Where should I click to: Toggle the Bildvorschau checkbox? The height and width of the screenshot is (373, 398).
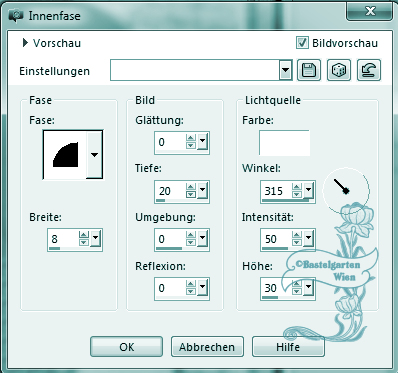[302, 43]
